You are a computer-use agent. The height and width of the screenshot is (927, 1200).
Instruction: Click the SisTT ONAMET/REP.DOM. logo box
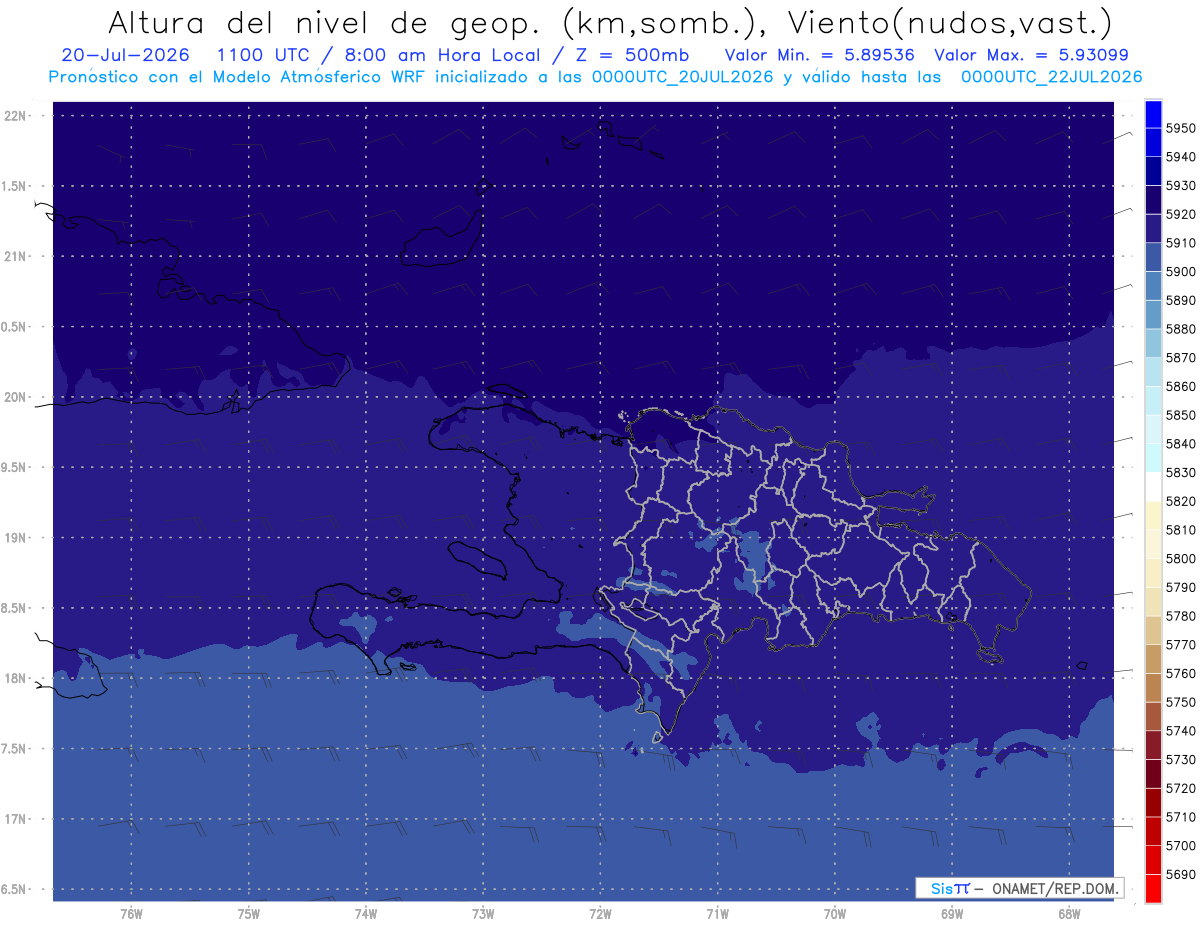tap(1019, 888)
